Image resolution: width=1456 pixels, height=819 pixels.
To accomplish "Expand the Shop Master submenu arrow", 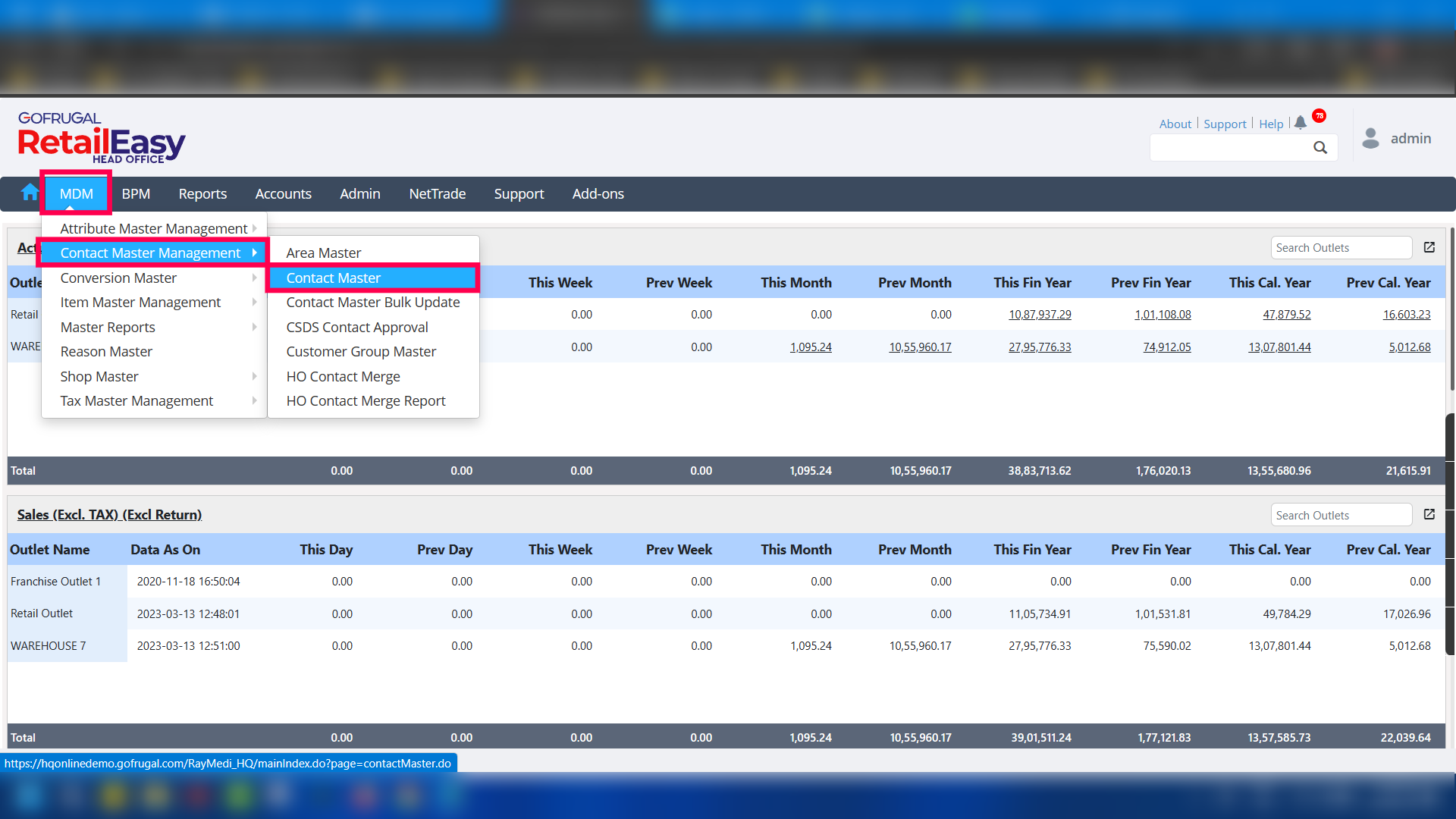I will [254, 376].
